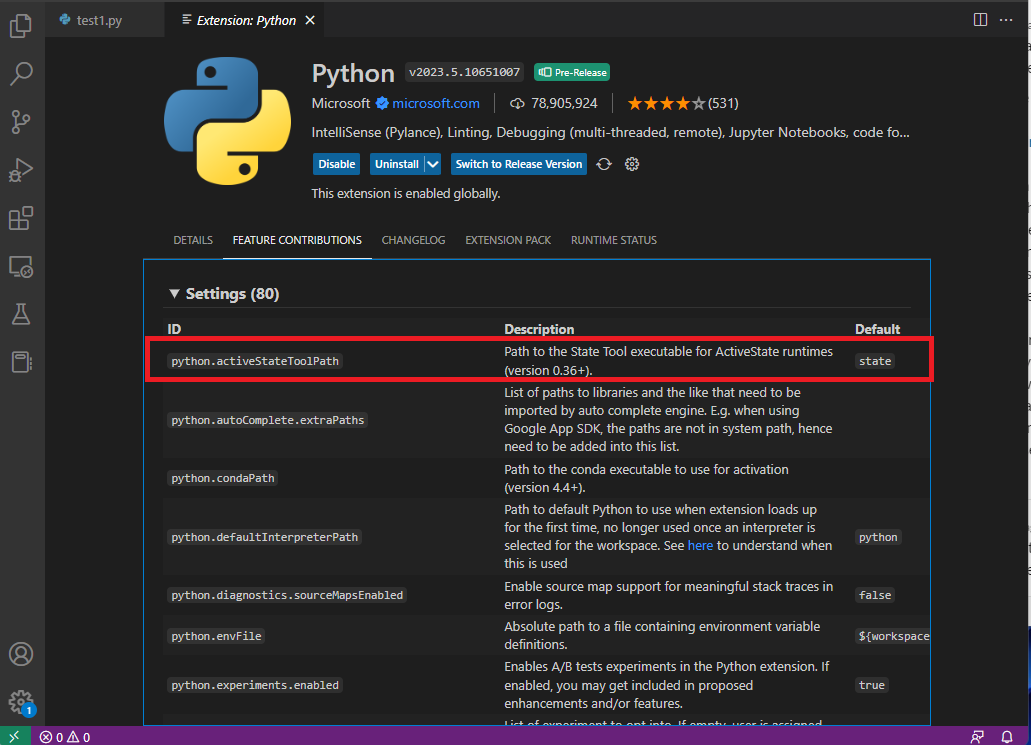1031x745 pixels.
Task: Open the Uninstall button dropdown arrow
Action: [x=433, y=164]
